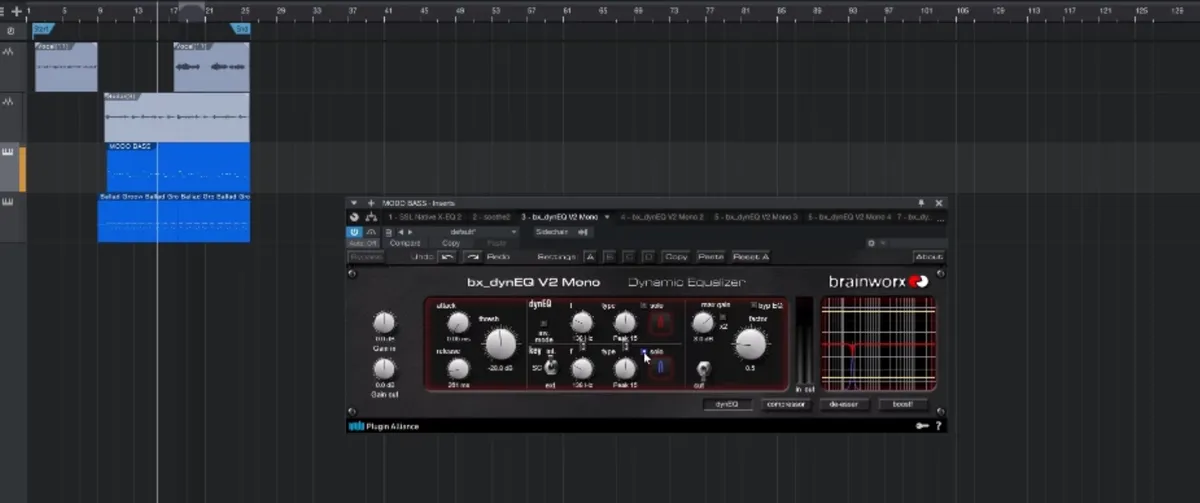Screen dimensions: 1200x503
Task: Click the Plugin Alliance logo
Action: click(384, 427)
